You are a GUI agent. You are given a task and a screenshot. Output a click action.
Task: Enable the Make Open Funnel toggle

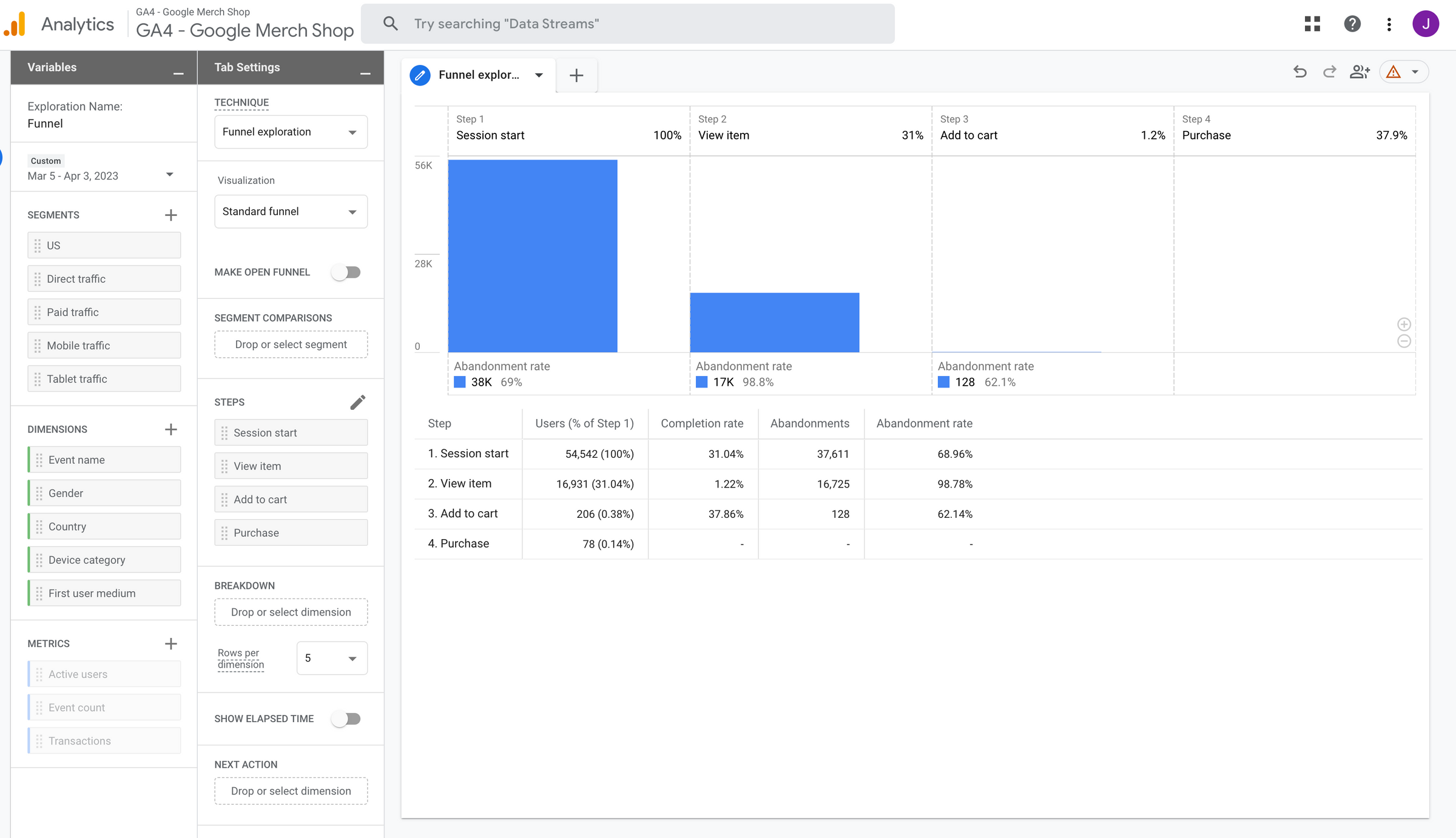pyautogui.click(x=346, y=272)
